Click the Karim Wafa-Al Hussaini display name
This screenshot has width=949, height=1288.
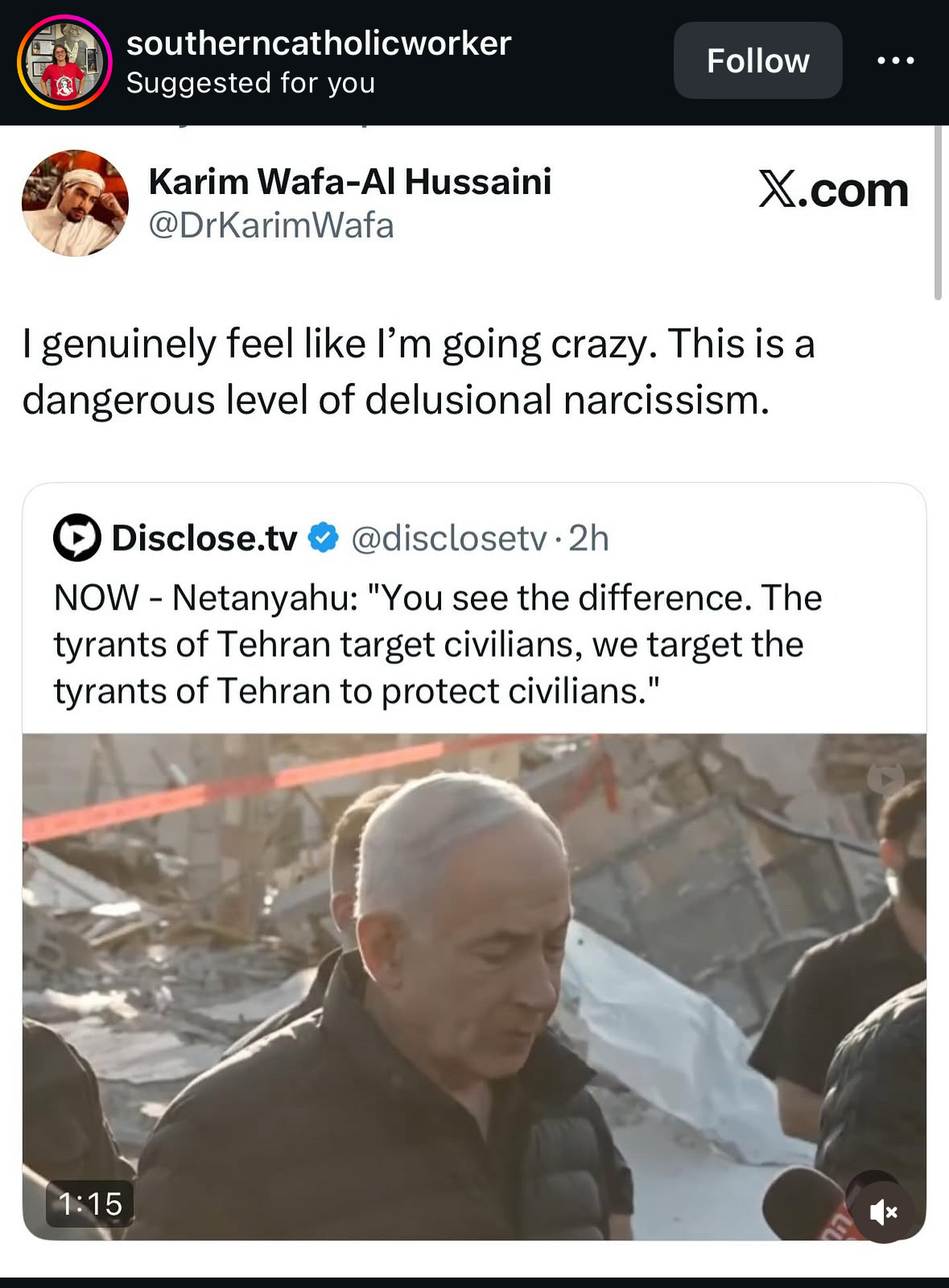point(350,182)
